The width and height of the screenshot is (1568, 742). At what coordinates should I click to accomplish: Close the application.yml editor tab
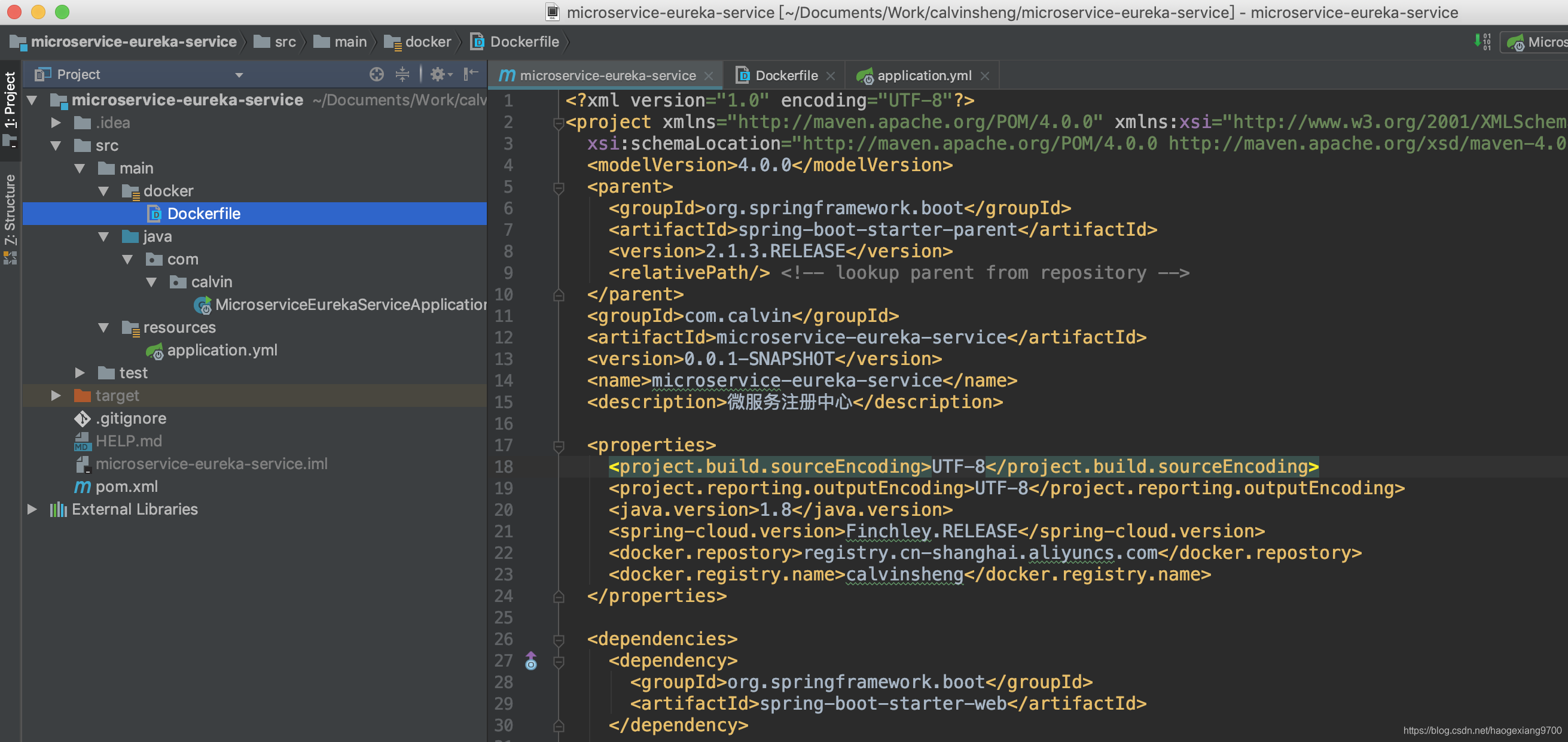[x=985, y=76]
